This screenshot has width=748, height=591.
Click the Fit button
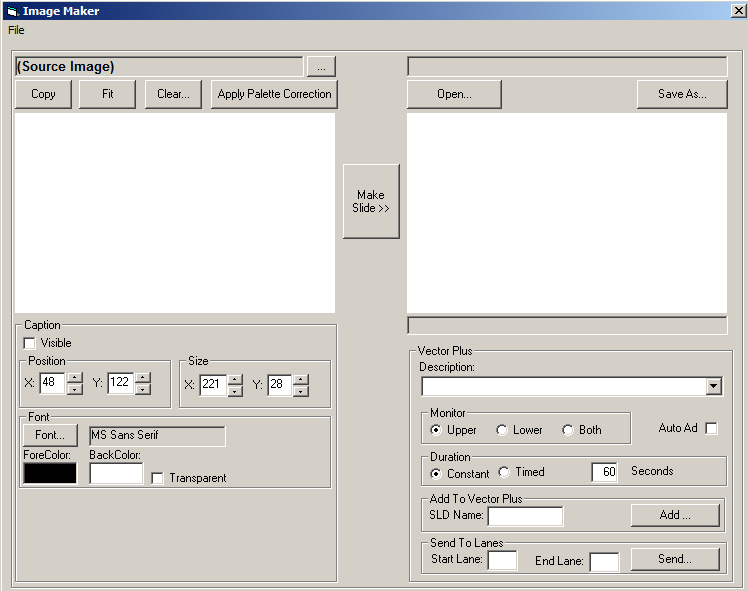pyautogui.click(x=107, y=94)
